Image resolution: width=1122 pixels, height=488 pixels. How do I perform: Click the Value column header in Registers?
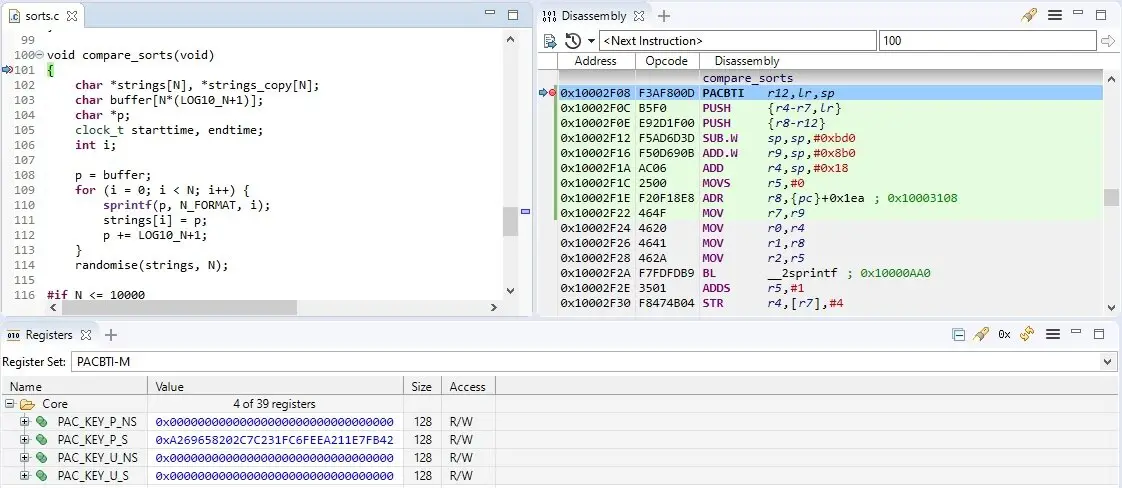click(x=275, y=386)
